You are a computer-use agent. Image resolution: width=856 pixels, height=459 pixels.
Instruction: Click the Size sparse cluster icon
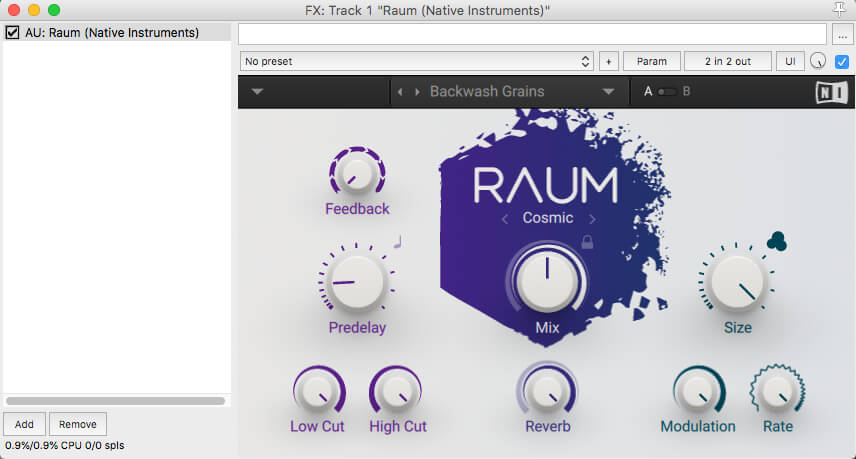pos(776,241)
